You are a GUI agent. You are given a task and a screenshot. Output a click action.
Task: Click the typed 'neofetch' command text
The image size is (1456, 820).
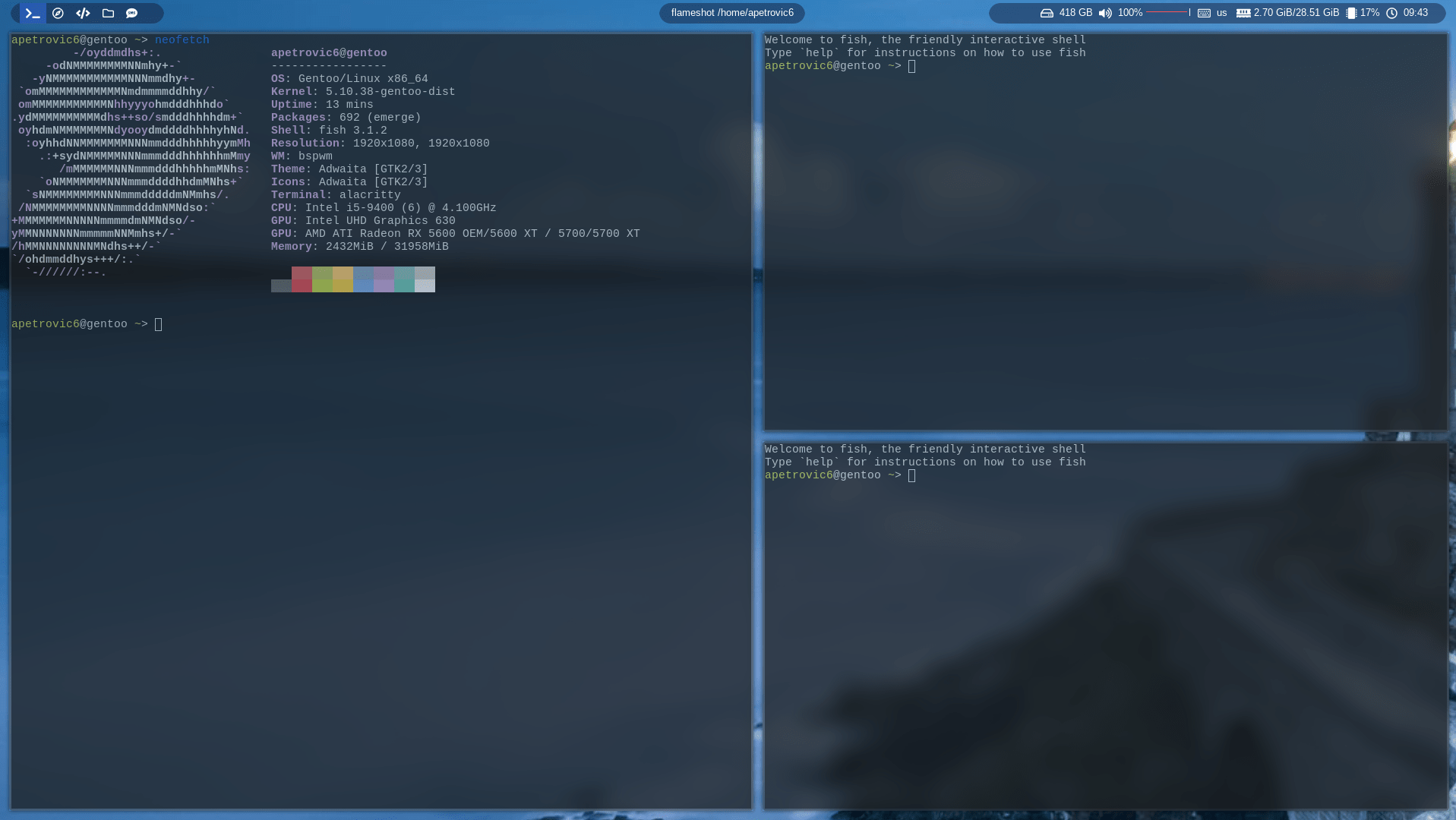pyautogui.click(x=182, y=40)
